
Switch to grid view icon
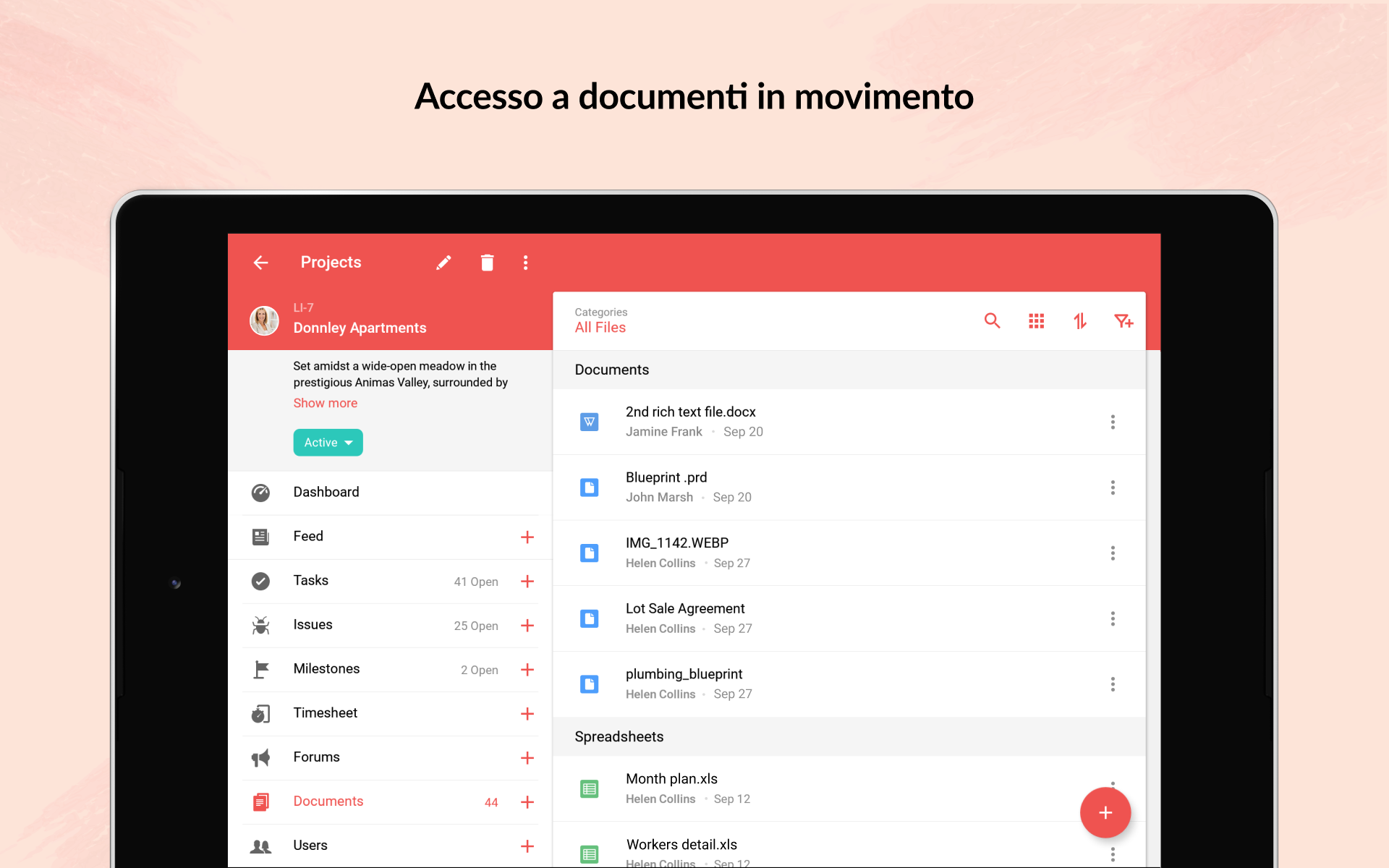click(1036, 321)
